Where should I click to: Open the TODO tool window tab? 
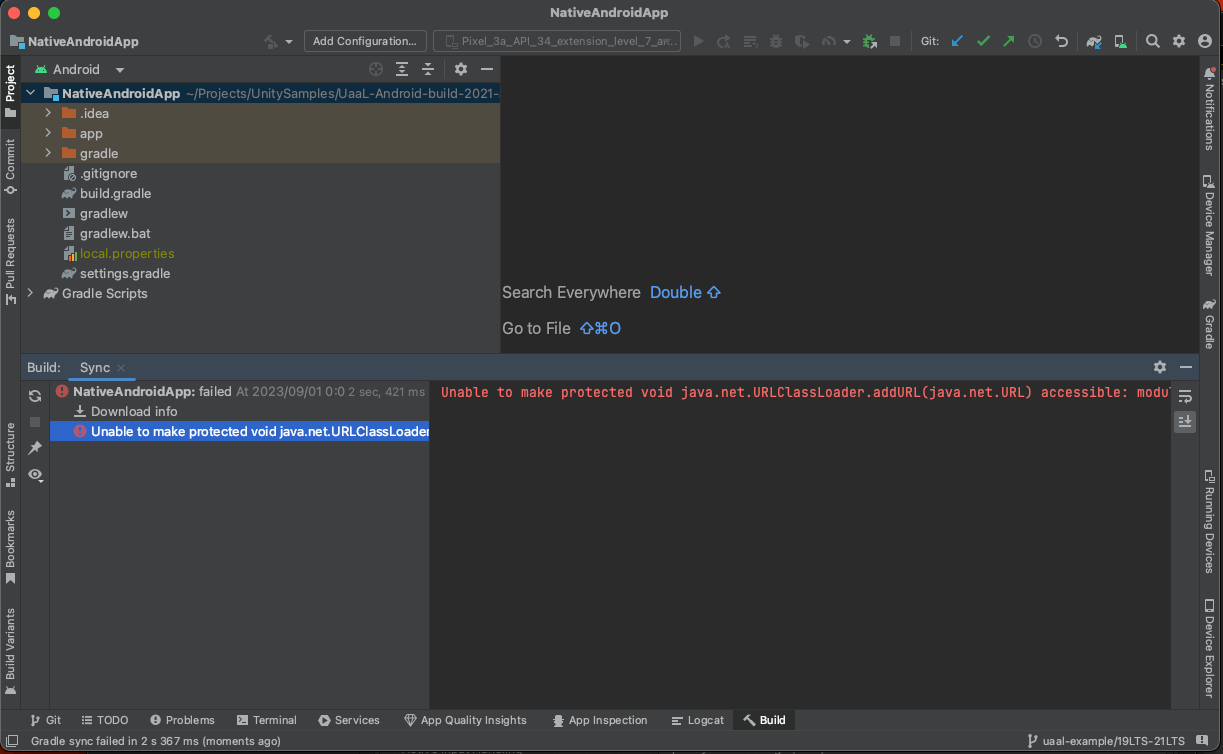pos(104,720)
